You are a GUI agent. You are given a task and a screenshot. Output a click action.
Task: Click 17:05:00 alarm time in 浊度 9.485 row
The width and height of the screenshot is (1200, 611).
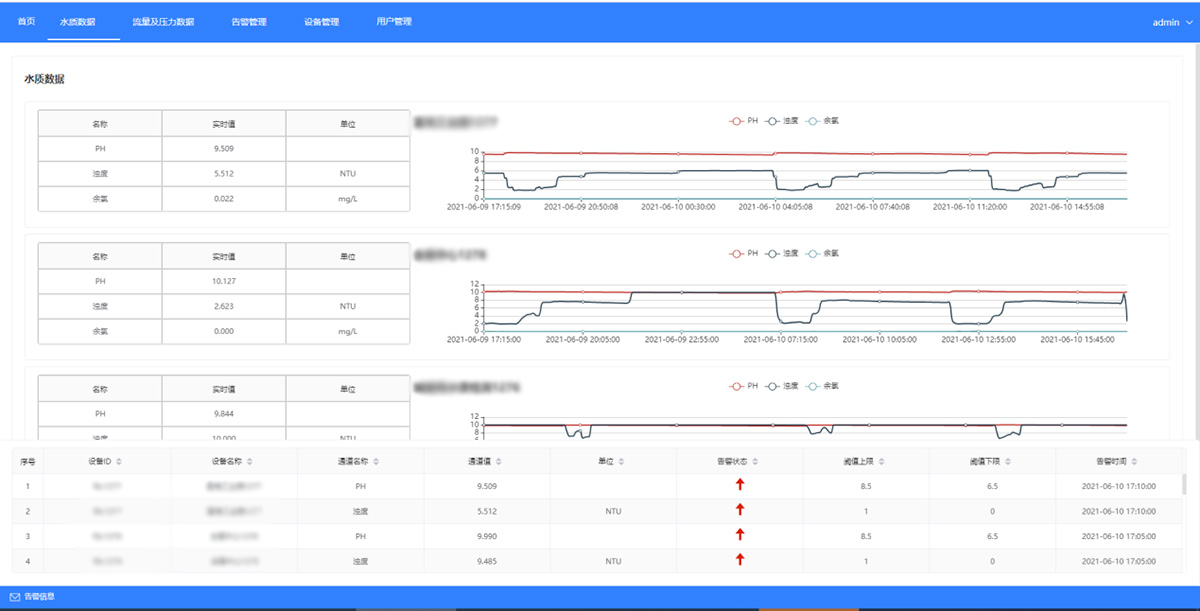[x=1119, y=560]
